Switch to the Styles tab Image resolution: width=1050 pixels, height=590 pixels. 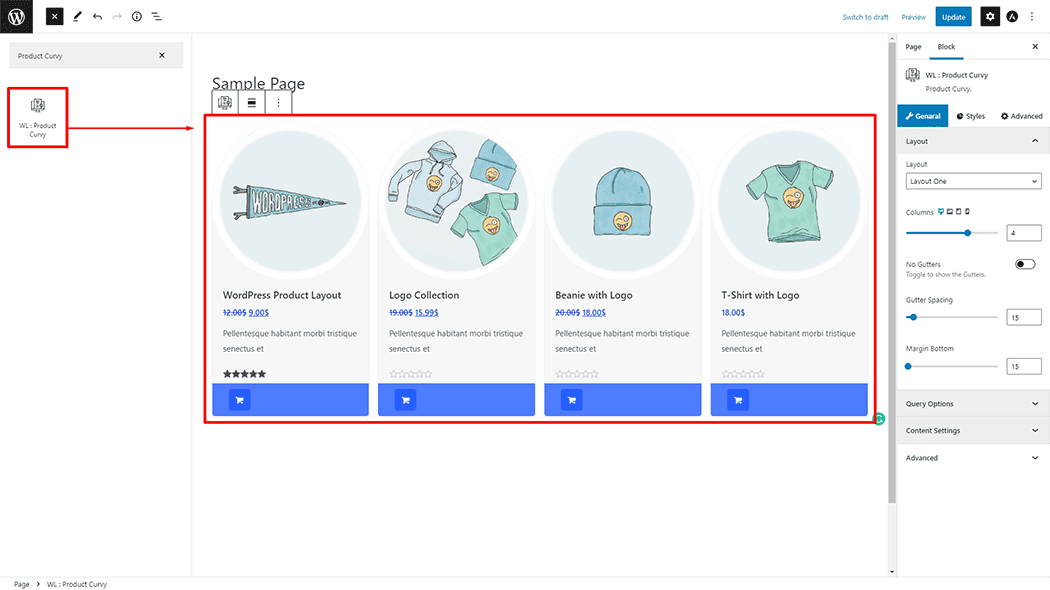click(x=970, y=116)
